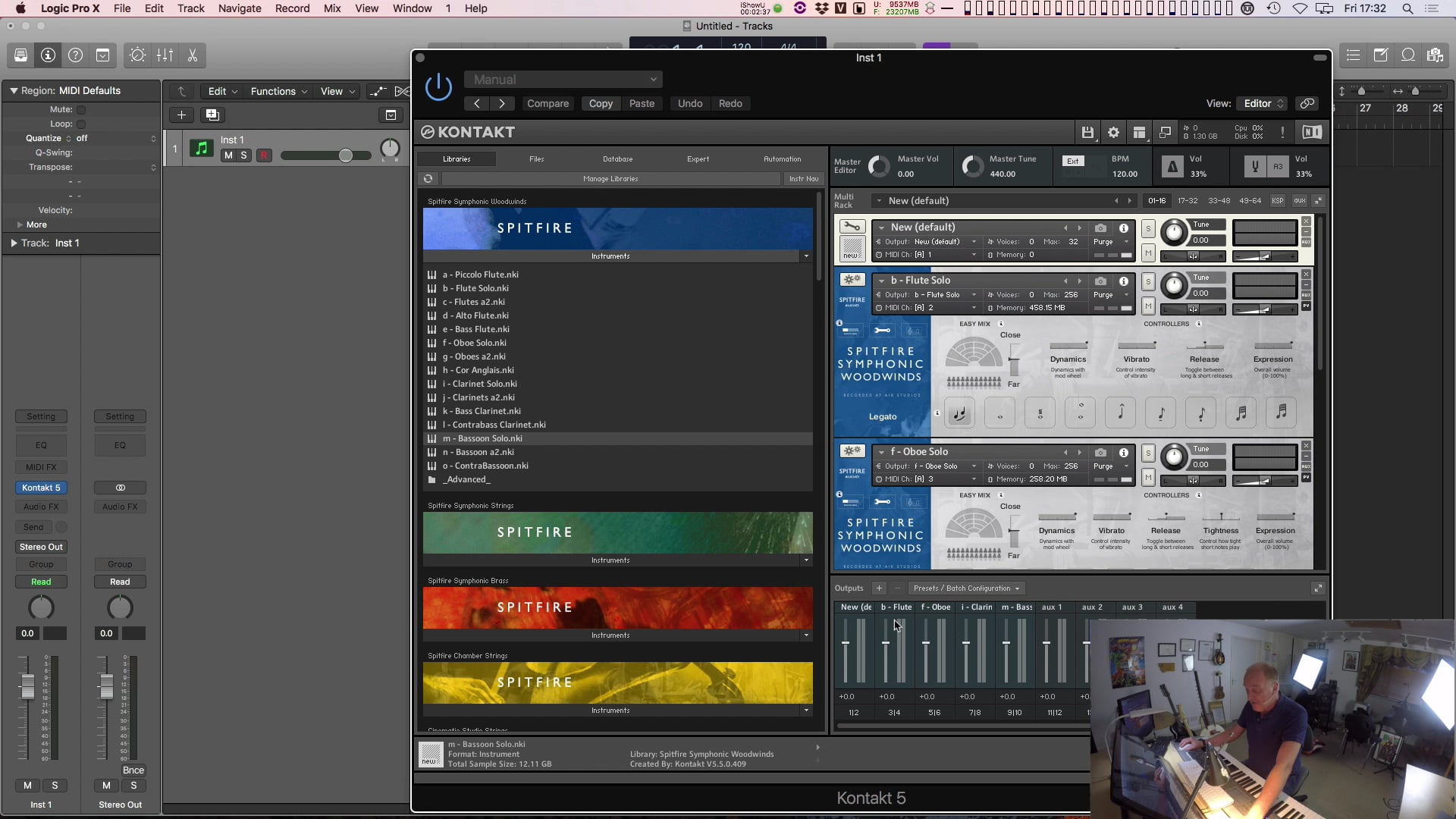Select m - Bassoon Solo.nki in the library list

pyautogui.click(x=617, y=439)
